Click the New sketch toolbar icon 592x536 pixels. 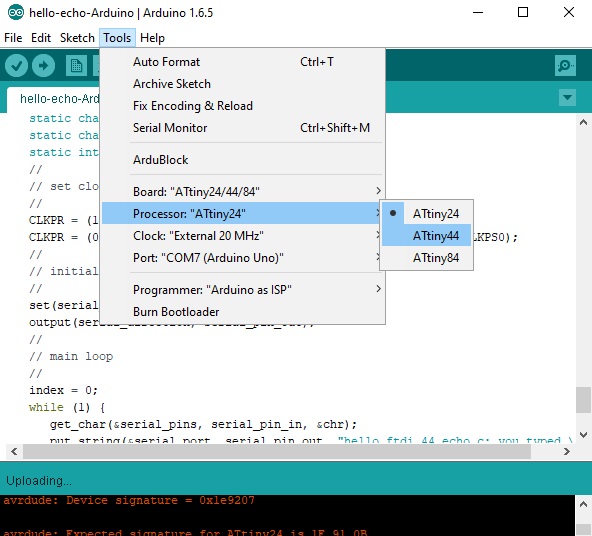(x=77, y=66)
